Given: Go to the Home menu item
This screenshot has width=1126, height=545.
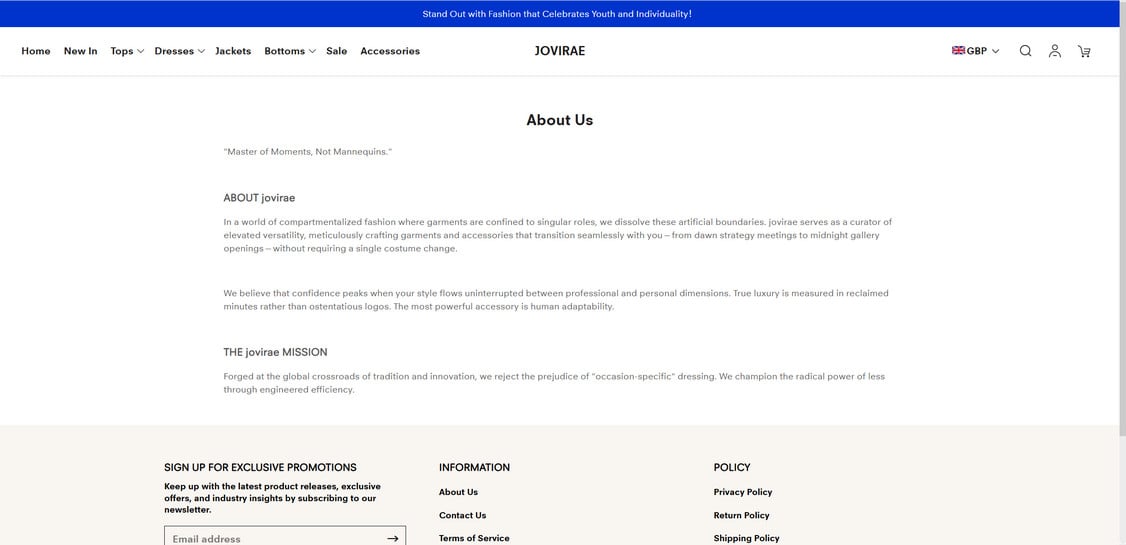Looking at the screenshot, I should 36,51.
